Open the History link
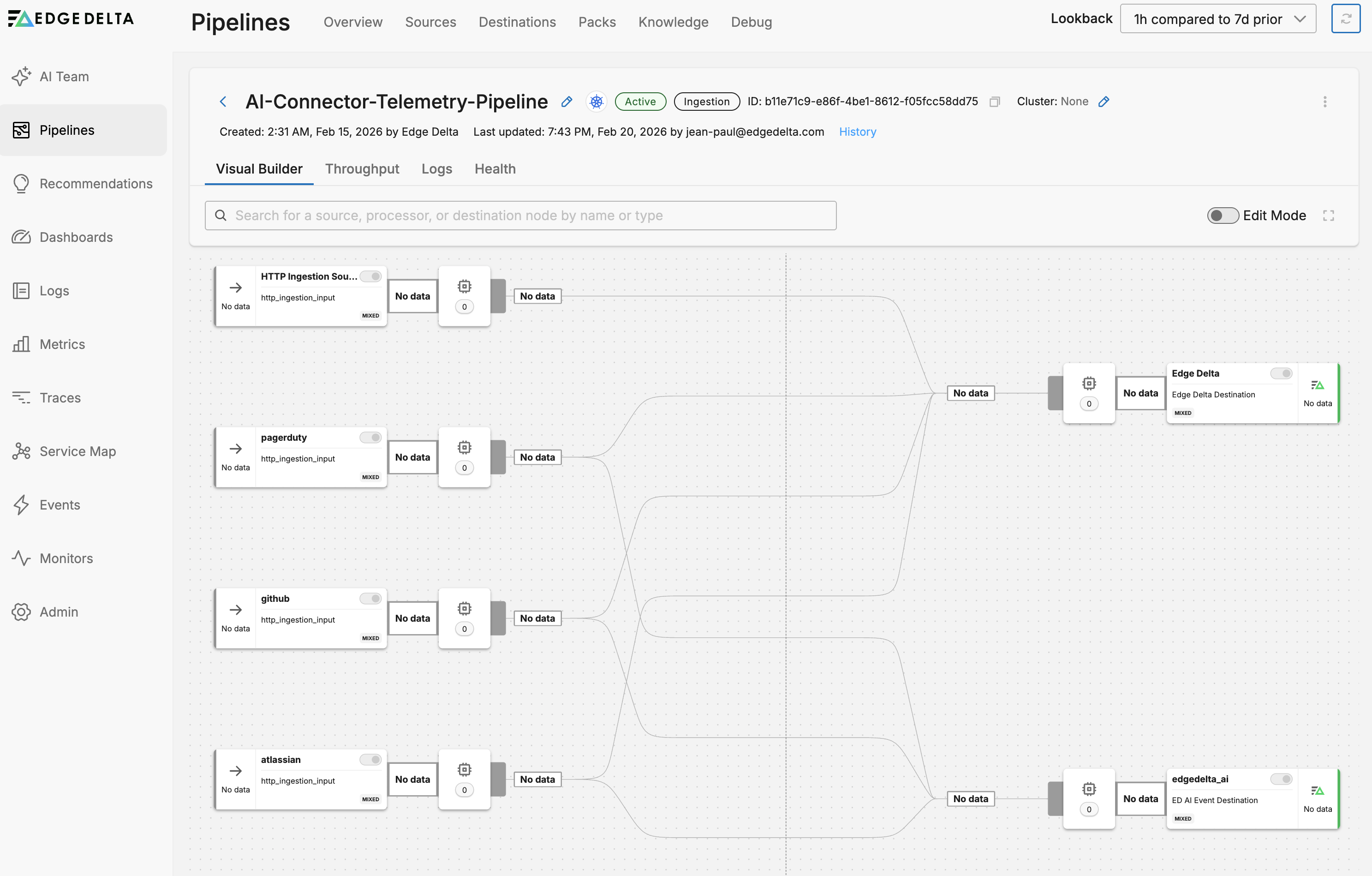Screen dimensions: 1372x876 (857, 132)
